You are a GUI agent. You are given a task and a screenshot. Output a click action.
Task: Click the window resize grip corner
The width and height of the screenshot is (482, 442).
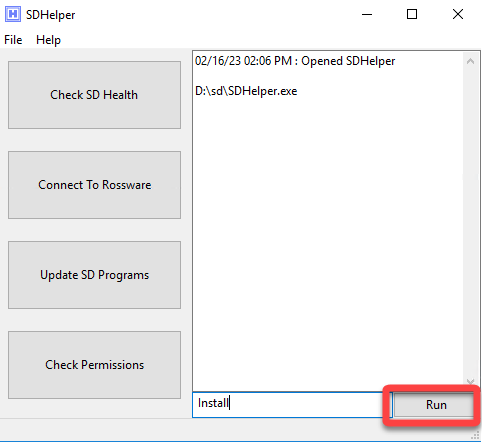click(475, 435)
